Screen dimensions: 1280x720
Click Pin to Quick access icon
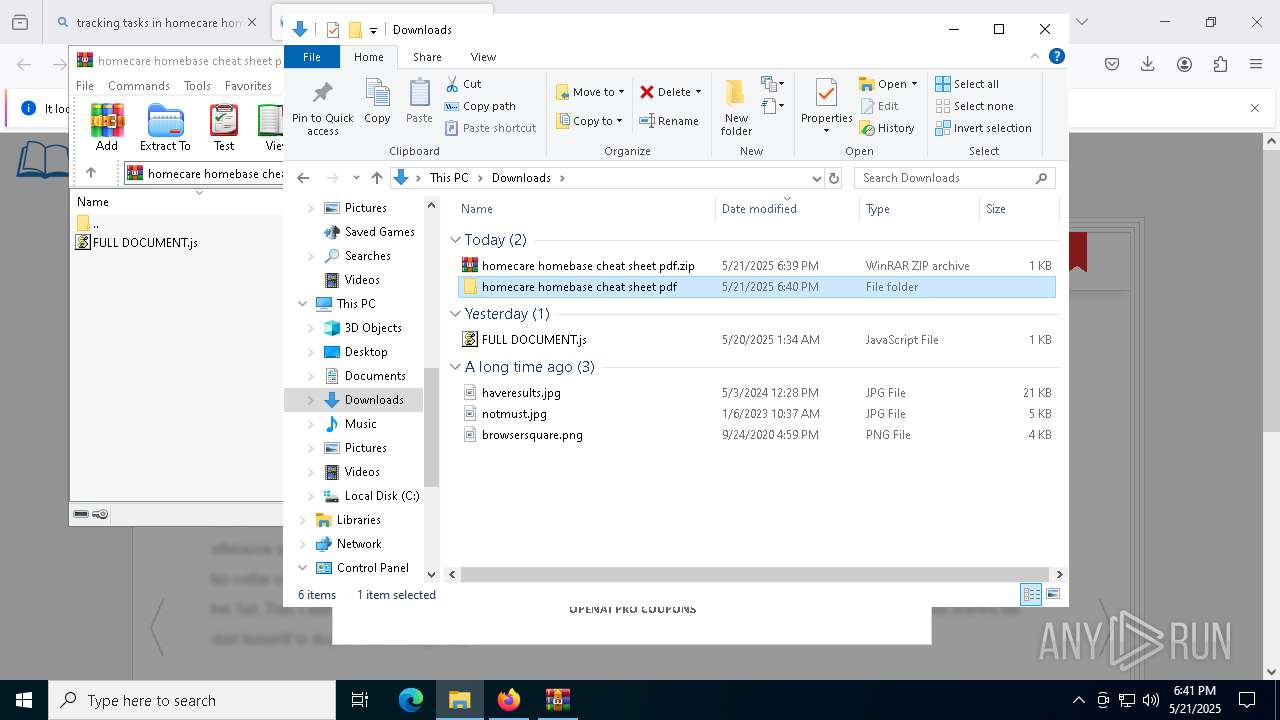pos(322,108)
